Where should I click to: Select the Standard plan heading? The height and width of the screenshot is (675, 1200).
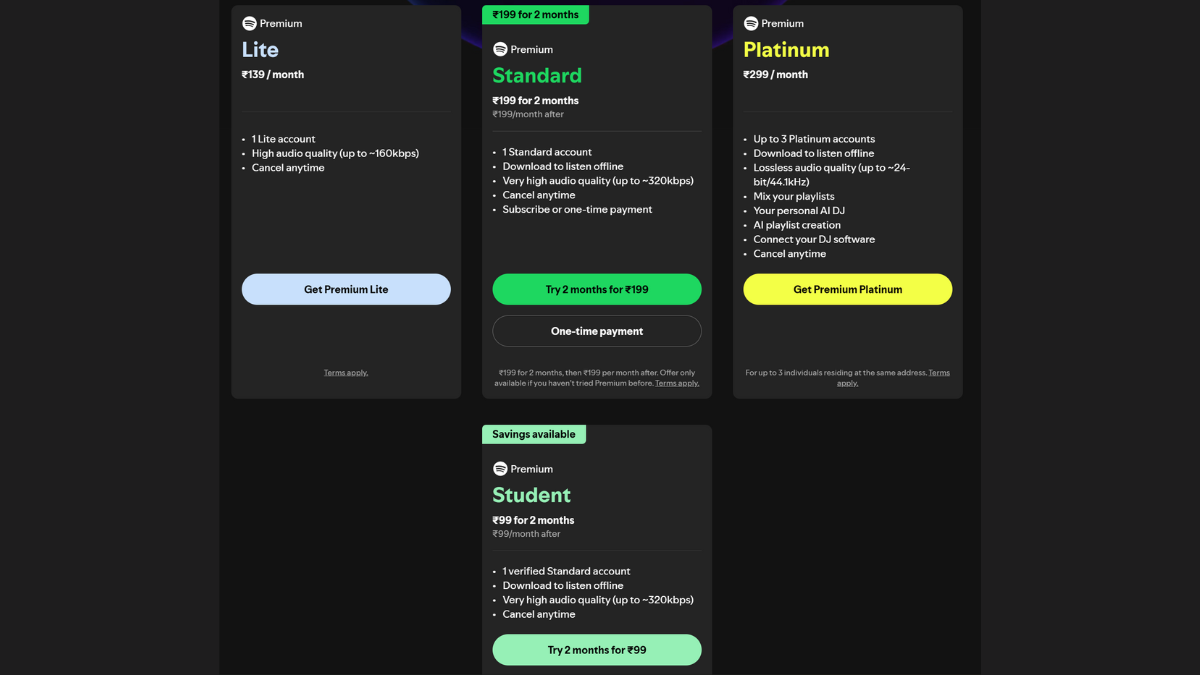point(537,75)
